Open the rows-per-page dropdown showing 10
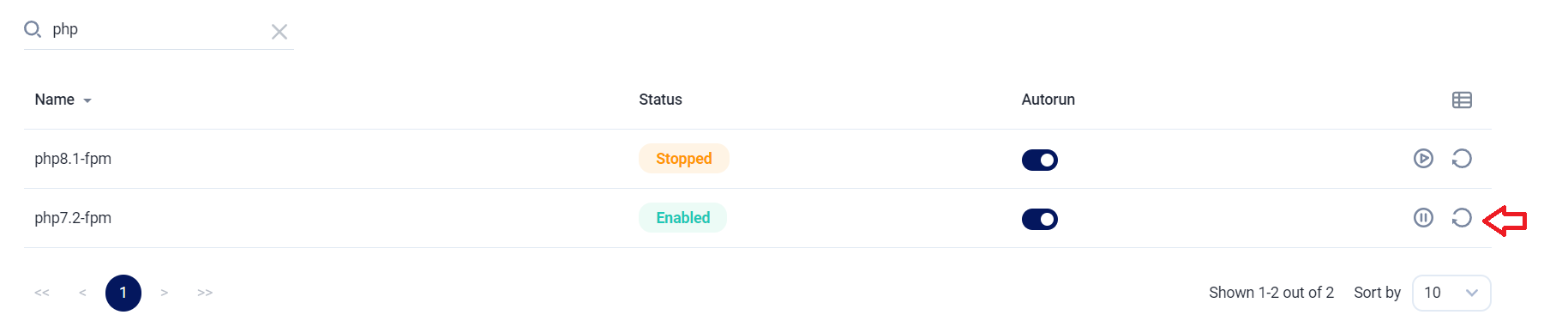Viewport: 1568px width, 327px height. 1451,293
